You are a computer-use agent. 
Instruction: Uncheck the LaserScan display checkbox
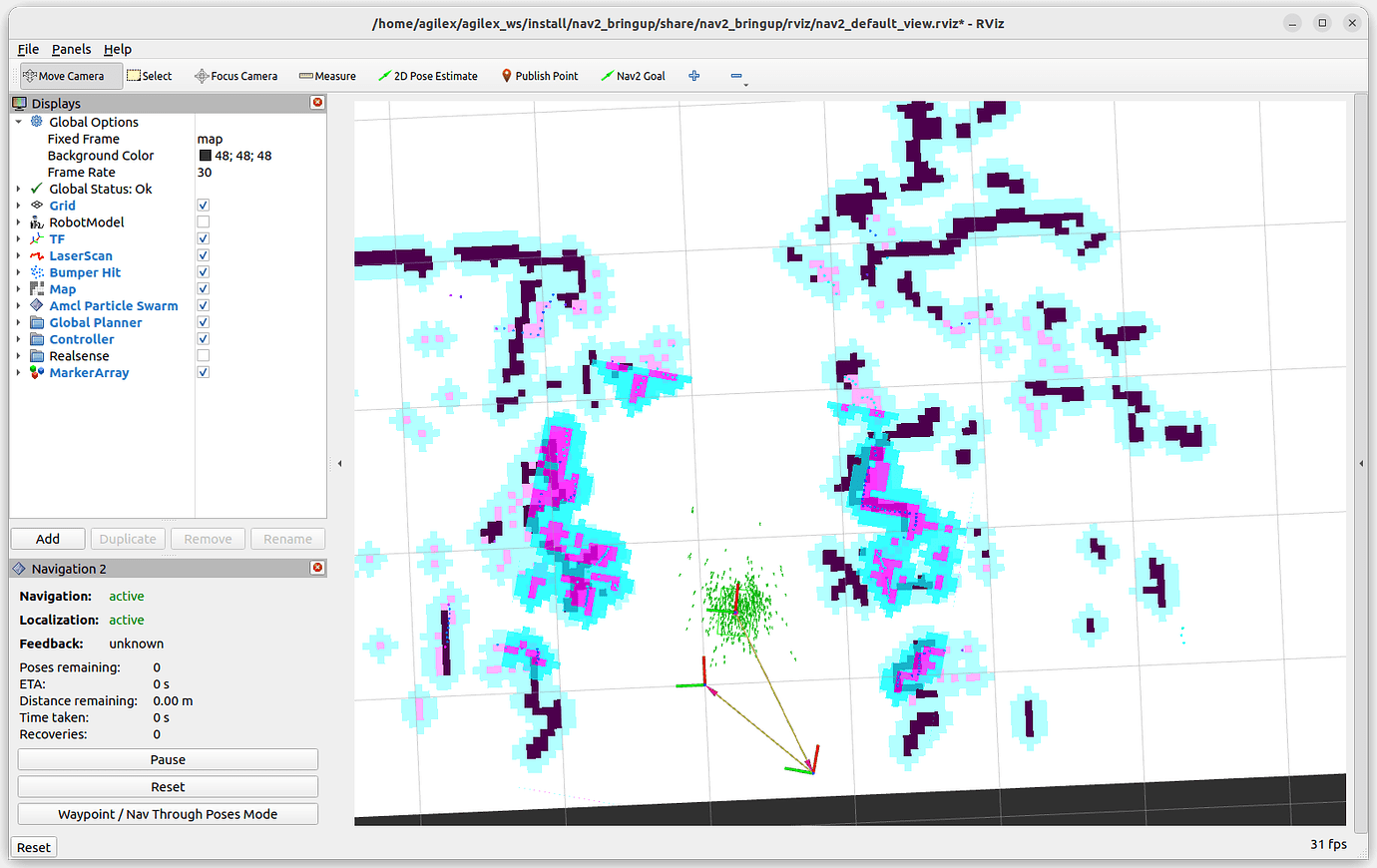(203, 254)
